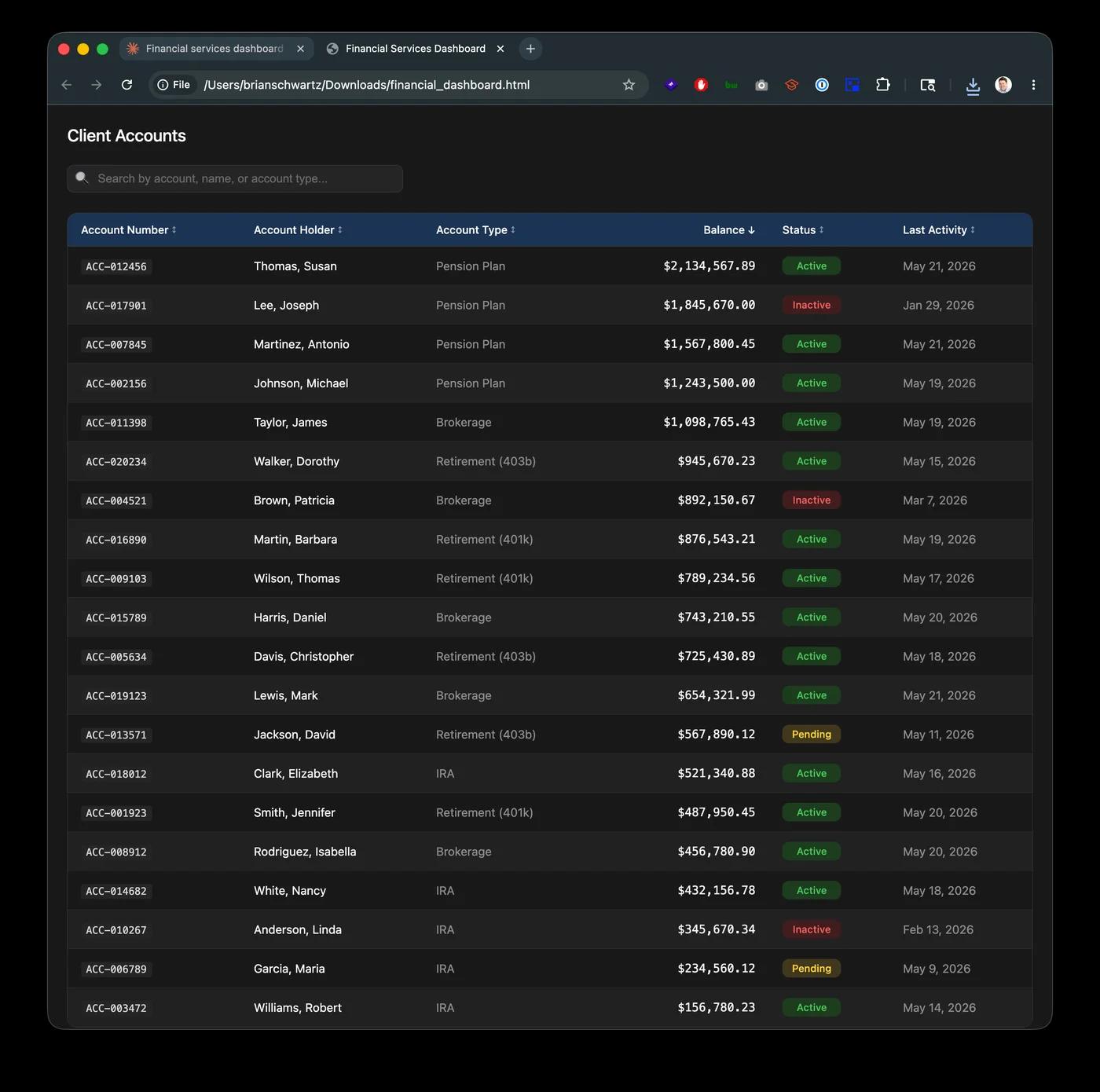The height and width of the screenshot is (1092, 1100).
Task: Open the orange graduation cap extension
Action: (x=792, y=85)
